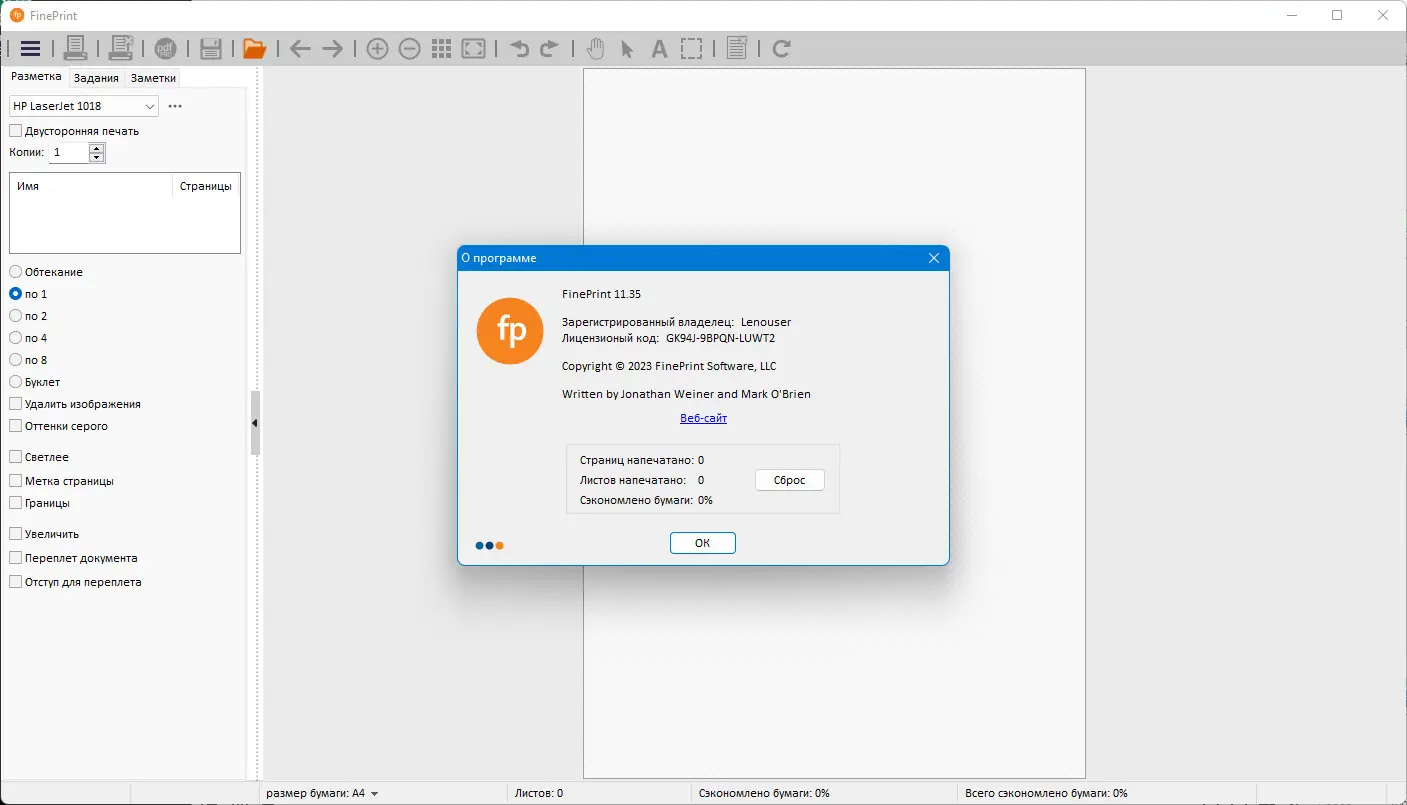Open the hamburger main menu
This screenshot has width=1407, height=805.
(x=30, y=48)
